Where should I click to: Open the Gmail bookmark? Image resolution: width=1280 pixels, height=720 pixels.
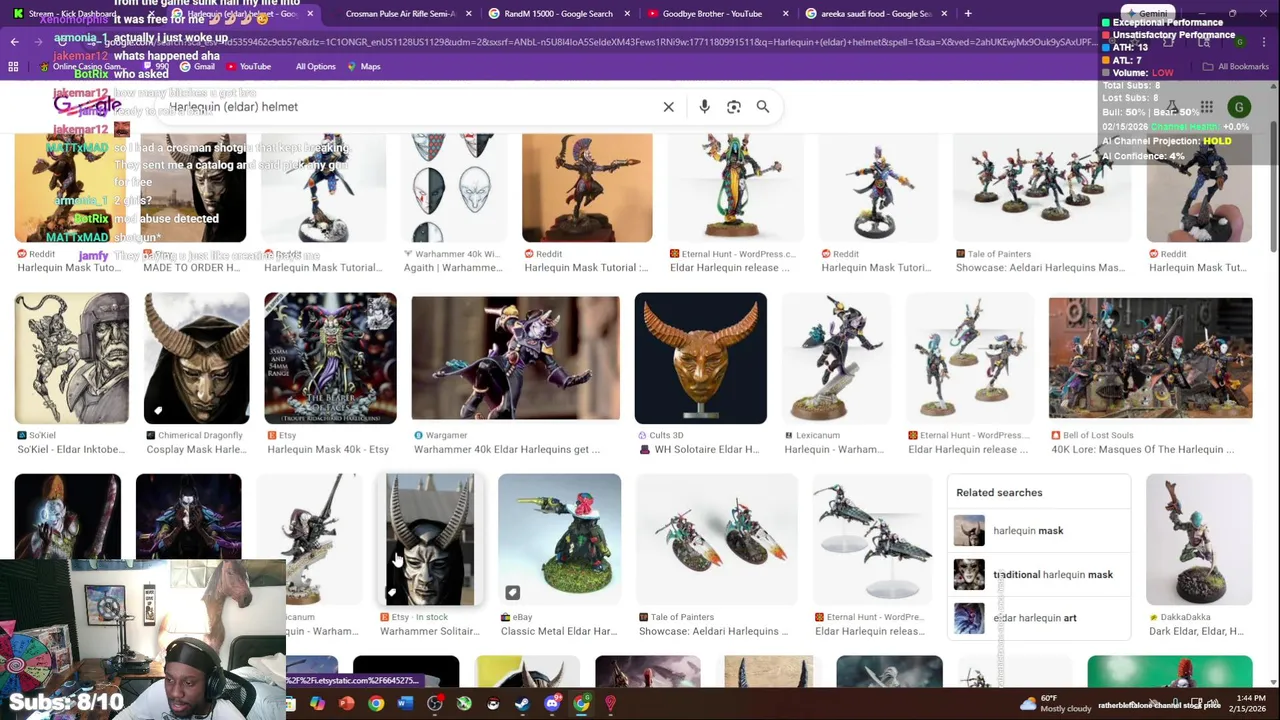(197, 66)
